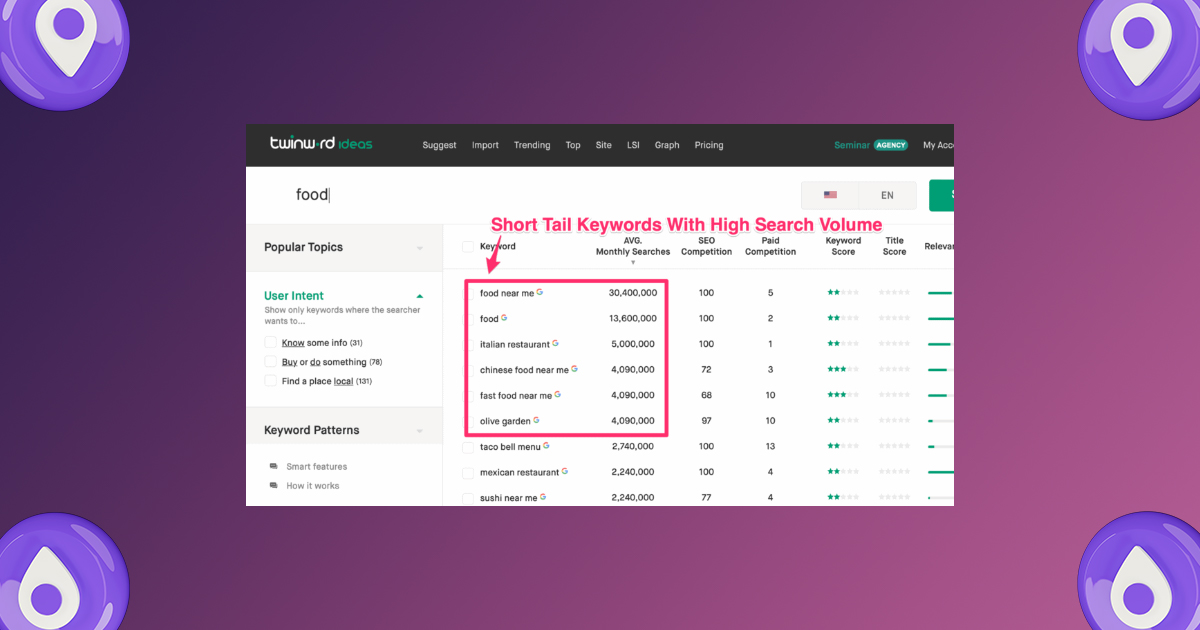Select the mexican restaurant row checkbox

pos(468,472)
